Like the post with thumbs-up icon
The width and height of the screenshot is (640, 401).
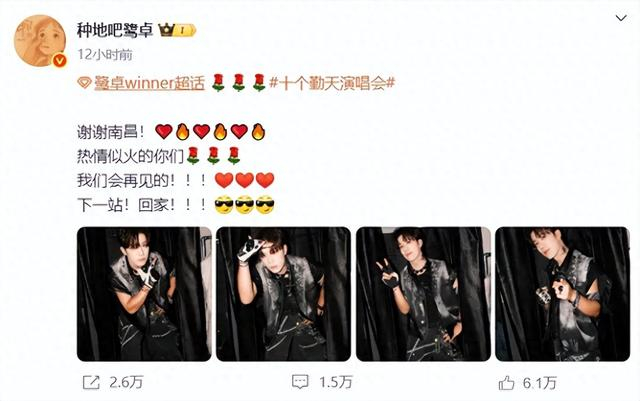tap(506, 383)
